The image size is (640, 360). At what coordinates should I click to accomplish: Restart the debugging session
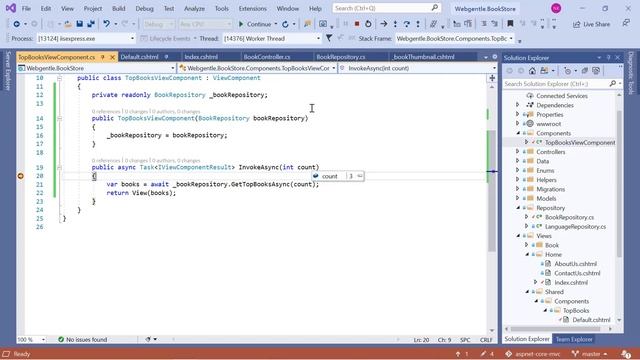[368, 24]
